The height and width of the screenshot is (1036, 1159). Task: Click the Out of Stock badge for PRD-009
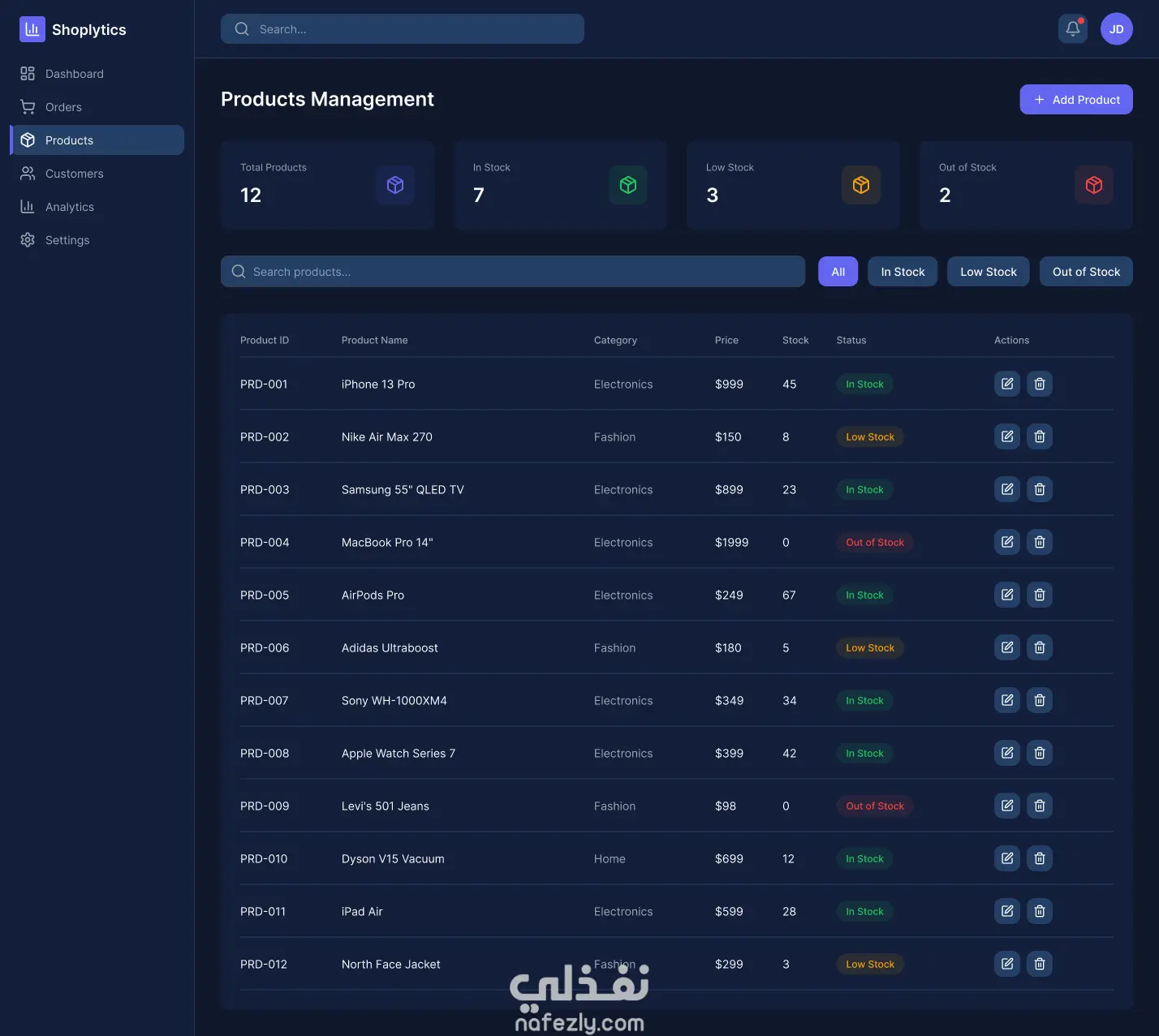coord(875,806)
